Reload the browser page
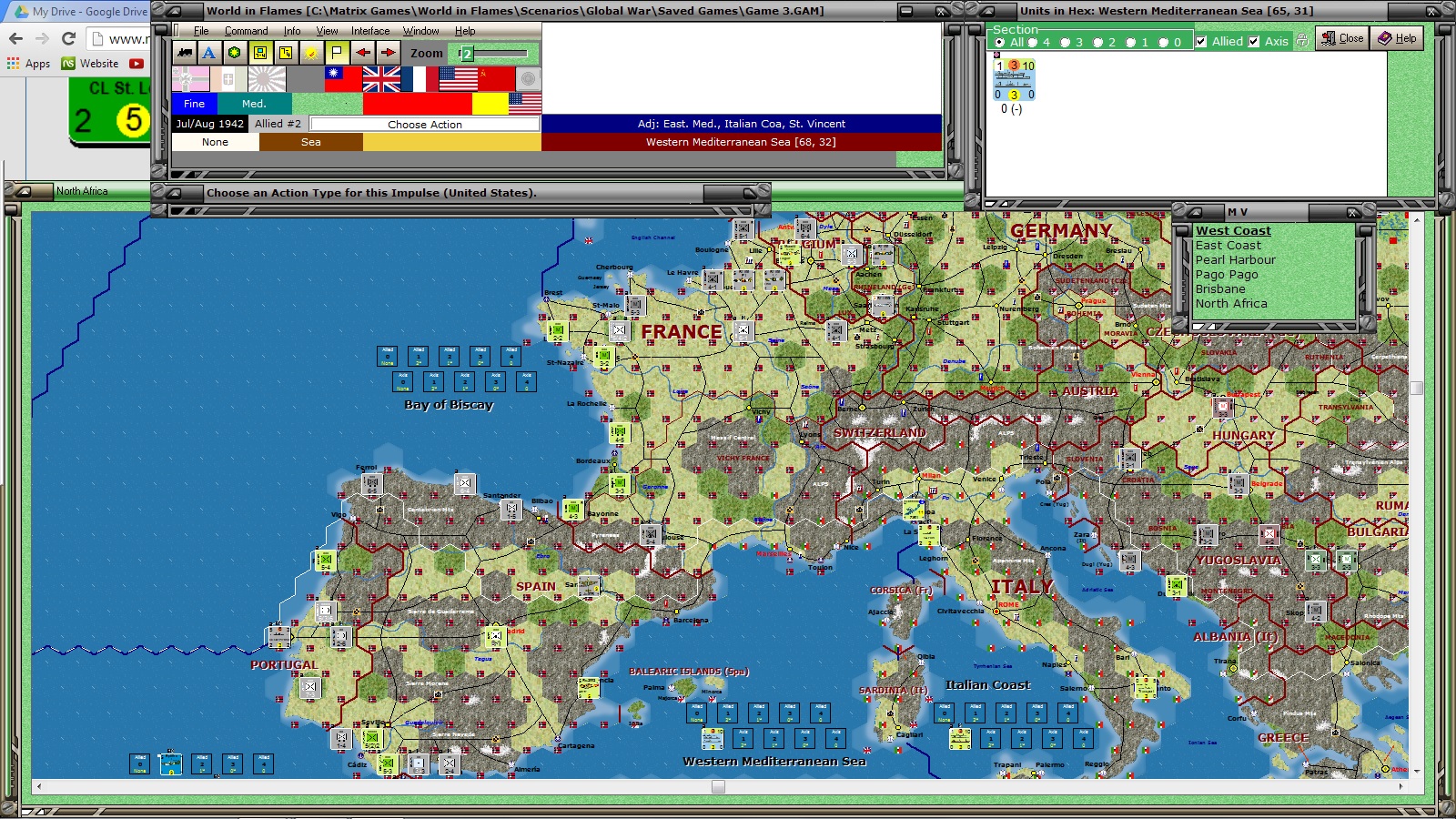Viewport: 1456px width, 819px height. click(68, 38)
